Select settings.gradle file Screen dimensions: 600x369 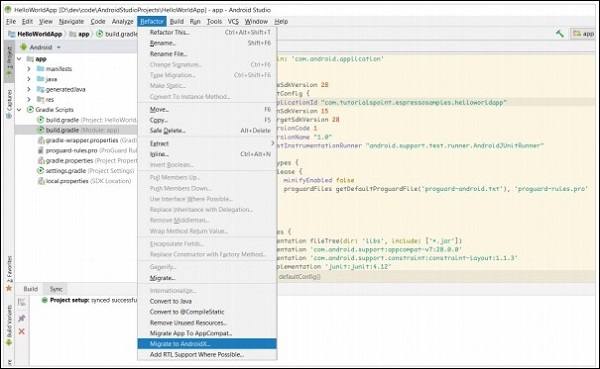click(85, 171)
